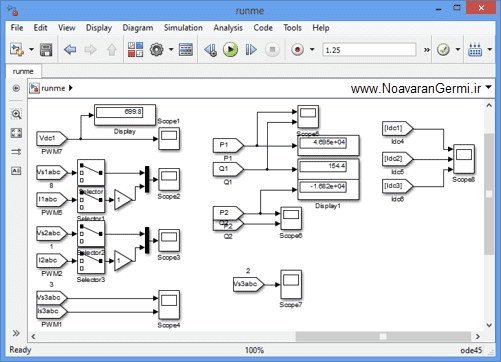Expand the palette chevrons at bottom left
This screenshot has height=362, width=501.
click(16, 333)
